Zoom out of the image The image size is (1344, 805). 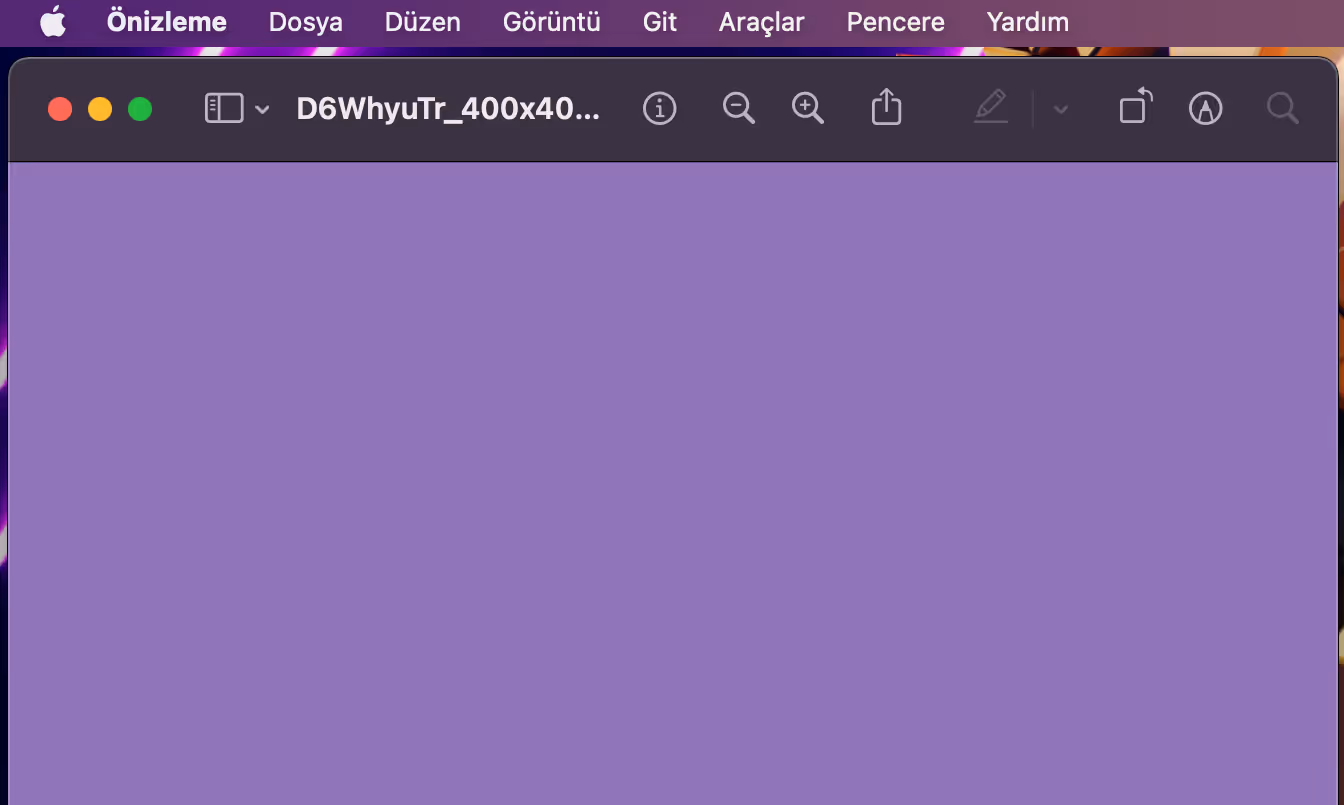738,108
